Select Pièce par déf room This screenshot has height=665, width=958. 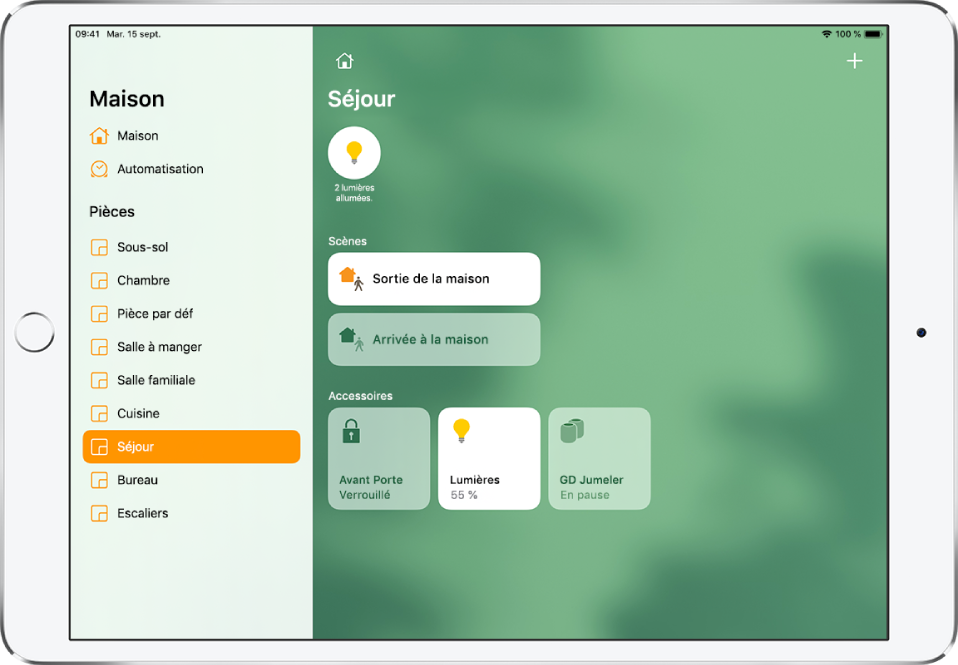point(191,314)
